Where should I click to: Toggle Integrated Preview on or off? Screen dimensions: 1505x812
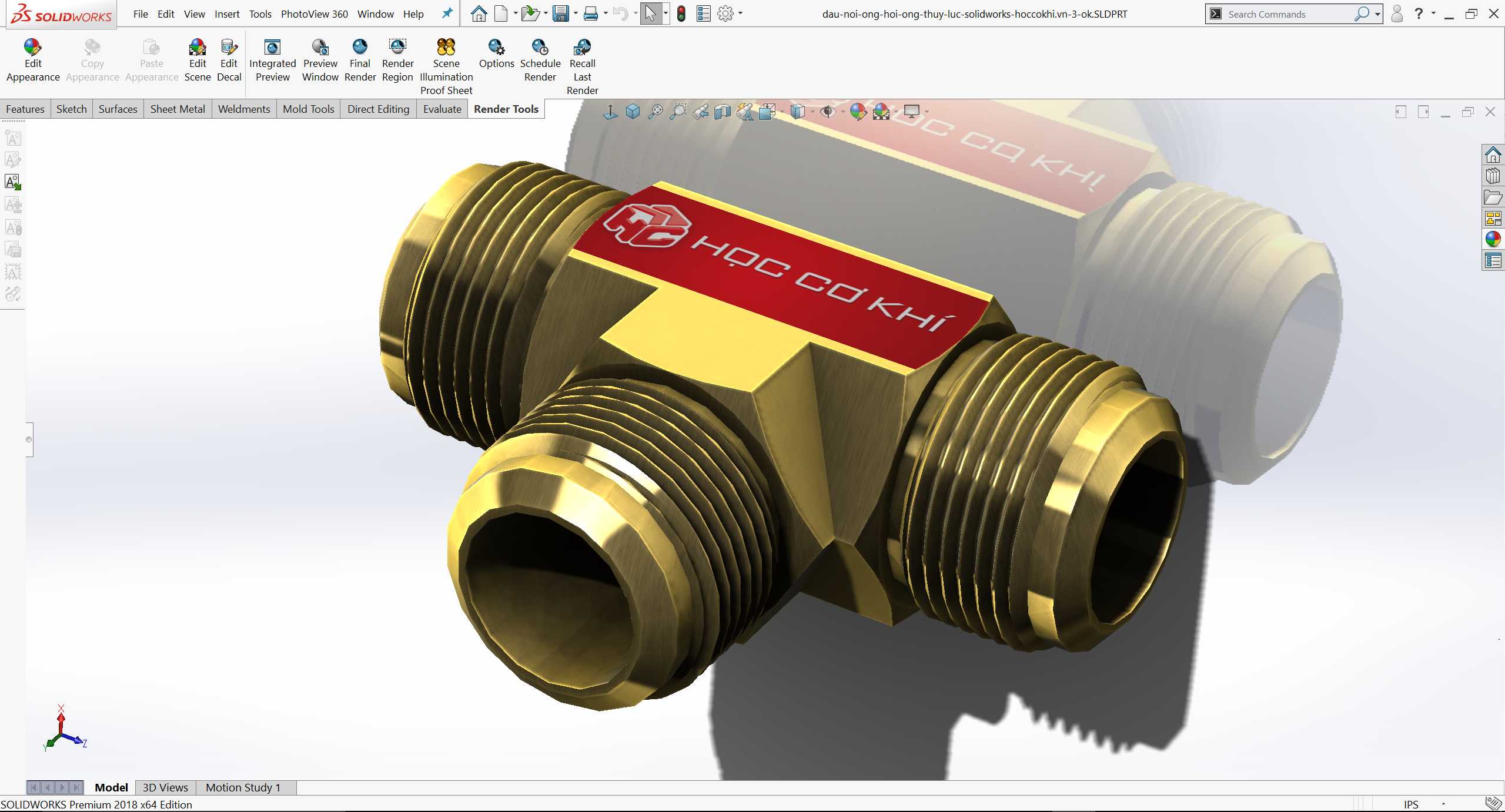tap(272, 61)
